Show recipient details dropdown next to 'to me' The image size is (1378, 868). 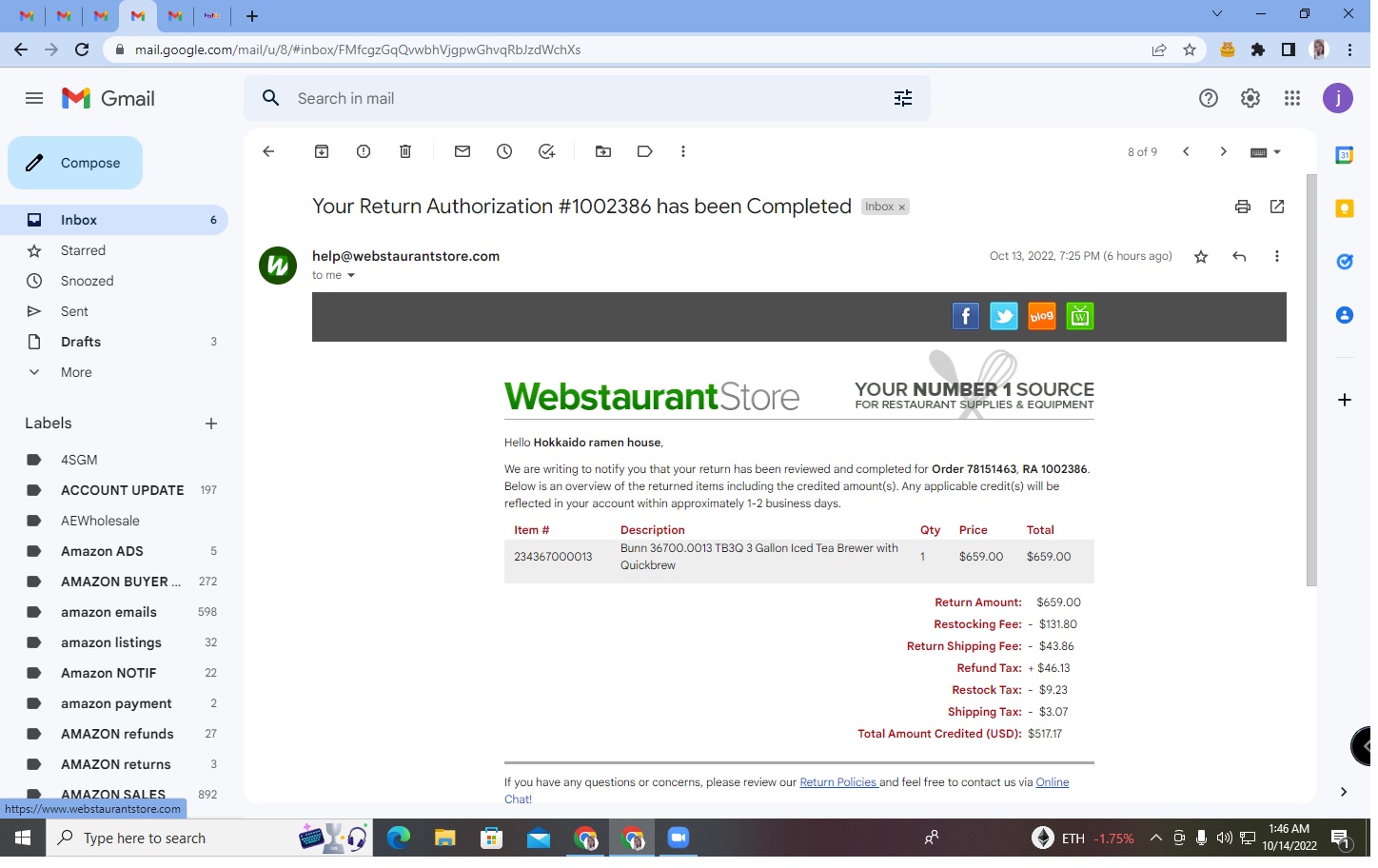tap(351, 276)
